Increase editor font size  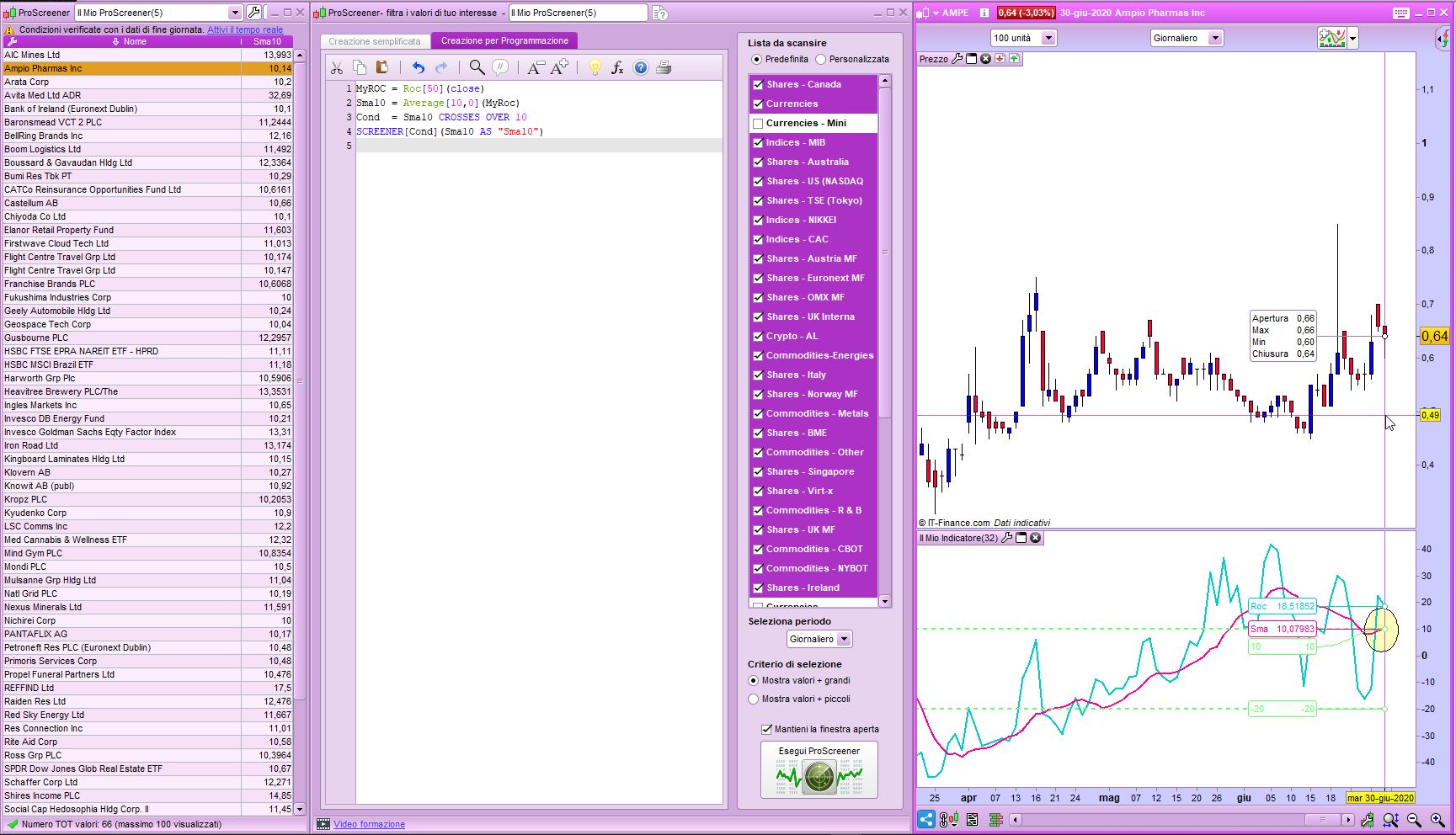pos(559,68)
